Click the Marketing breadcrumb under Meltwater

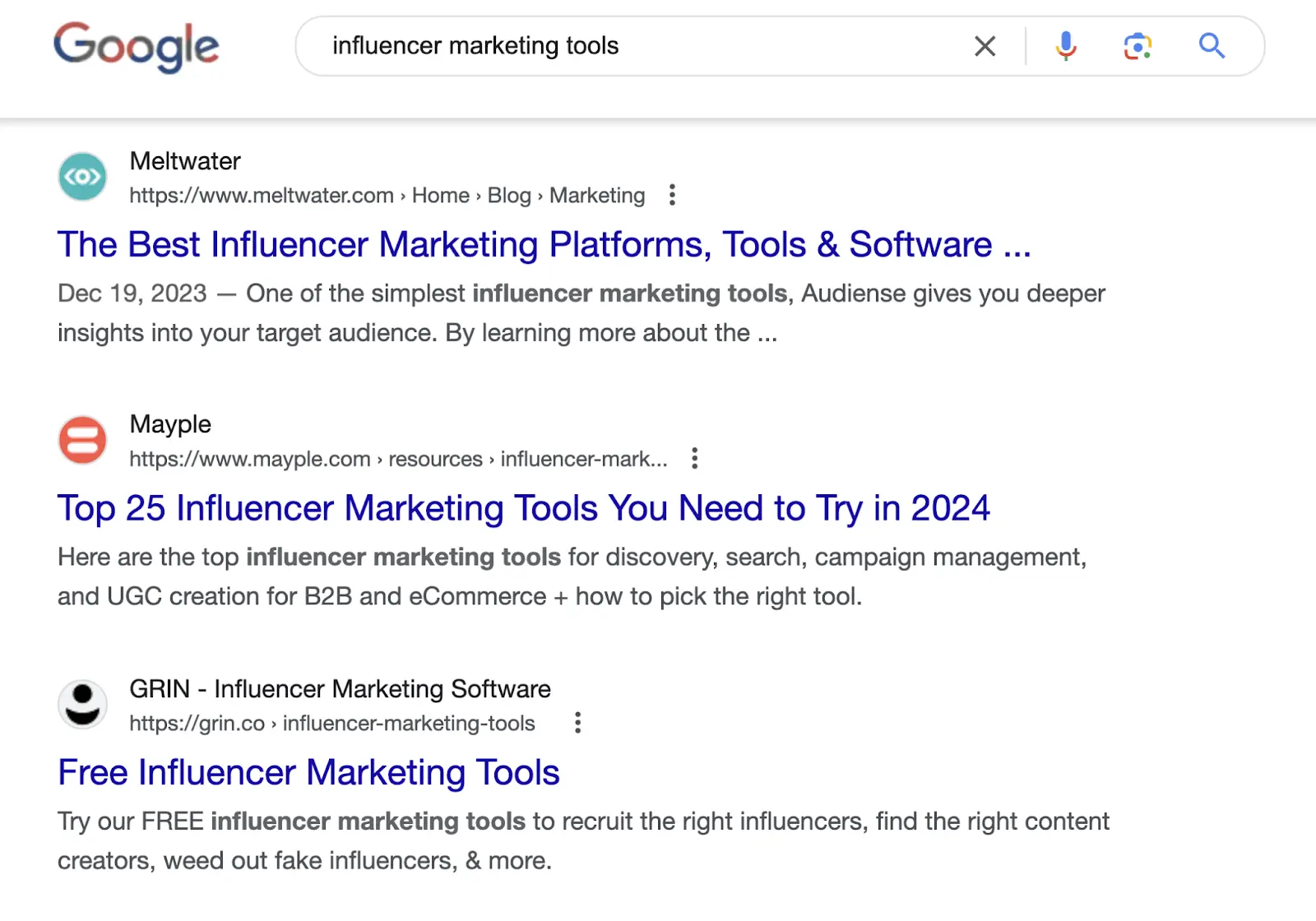click(597, 196)
